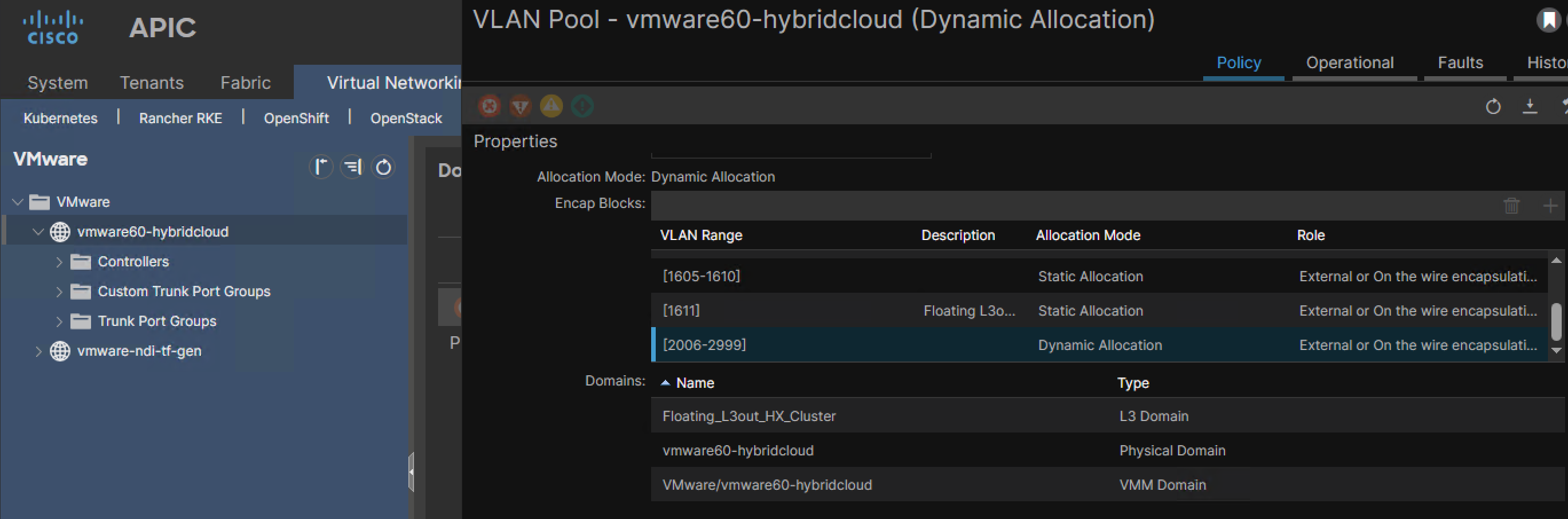
Task: Select Custom Trunk Port Groups label
Action: 184,291
